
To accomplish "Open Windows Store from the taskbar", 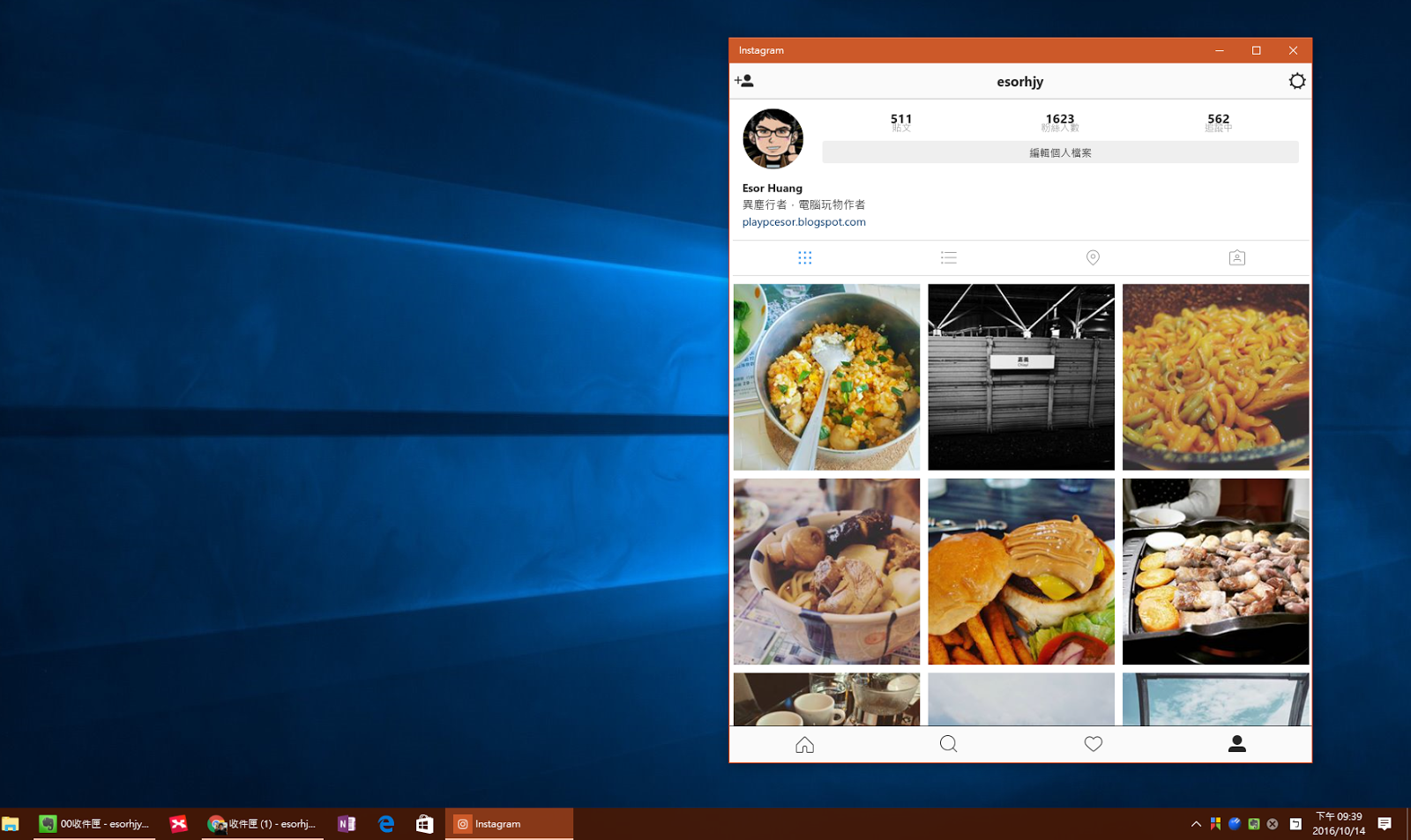I will point(425,824).
